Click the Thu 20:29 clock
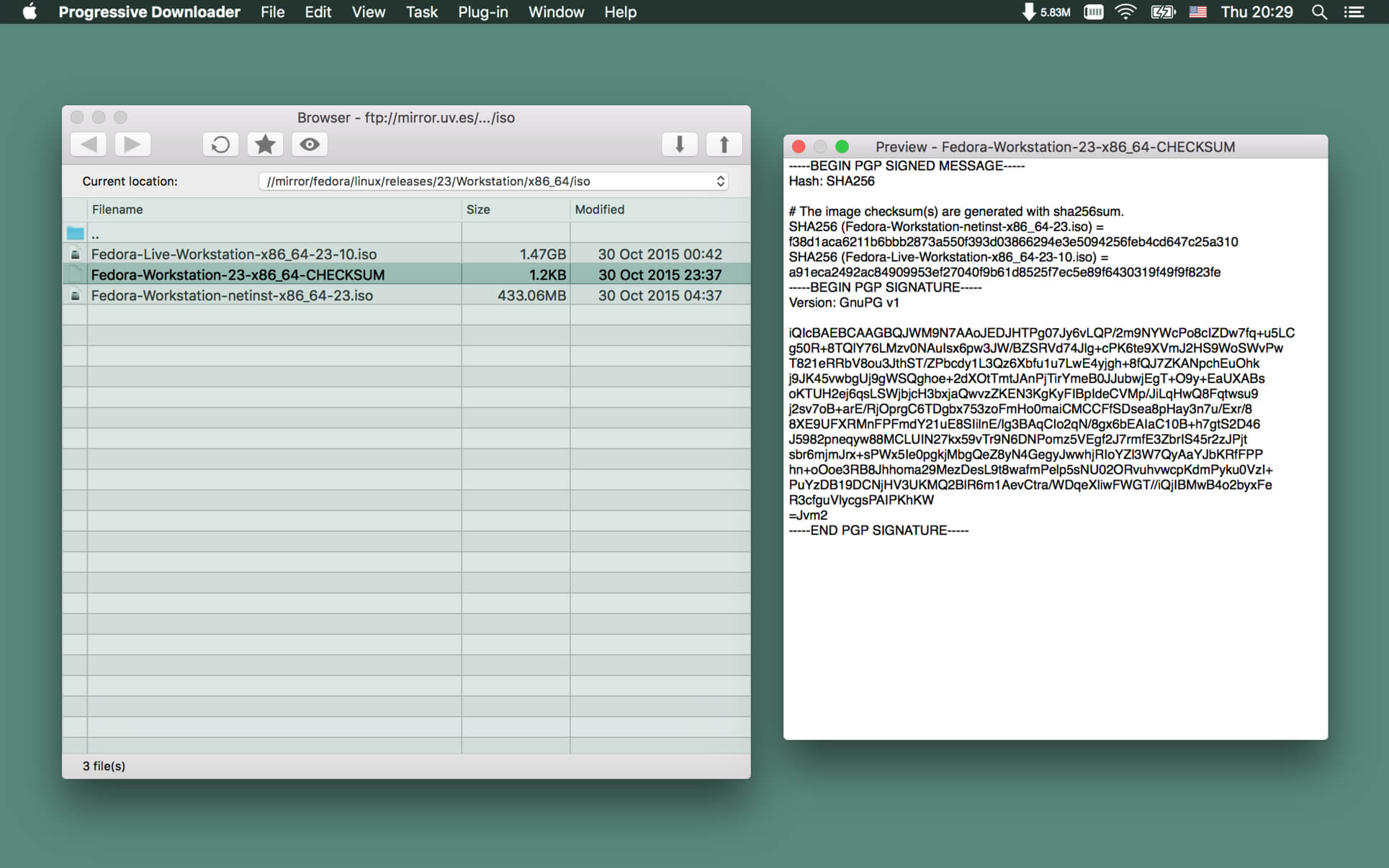The width and height of the screenshot is (1389, 868). pos(1257,12)
